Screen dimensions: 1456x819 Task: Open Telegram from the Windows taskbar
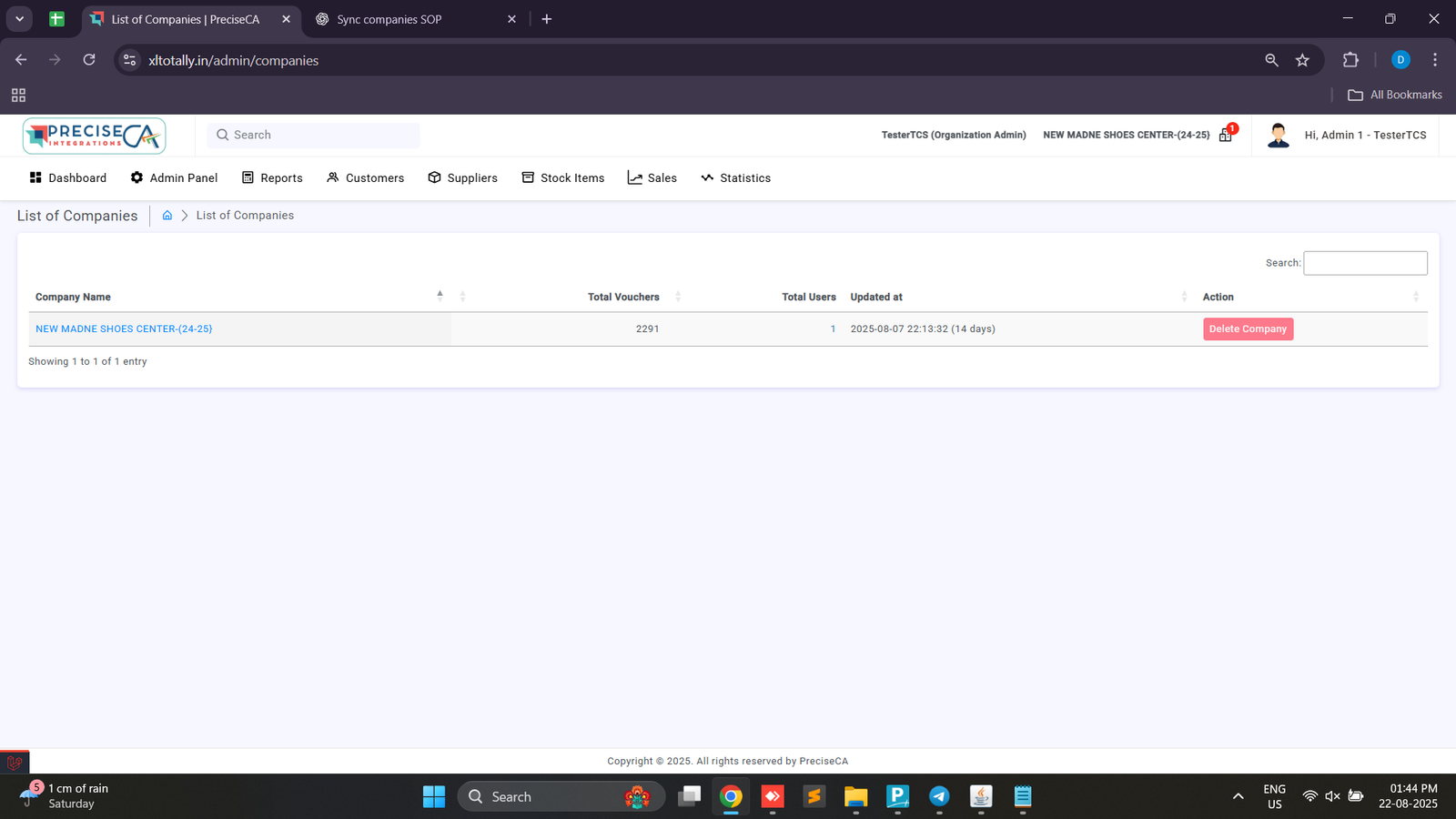tap(939, 796)
